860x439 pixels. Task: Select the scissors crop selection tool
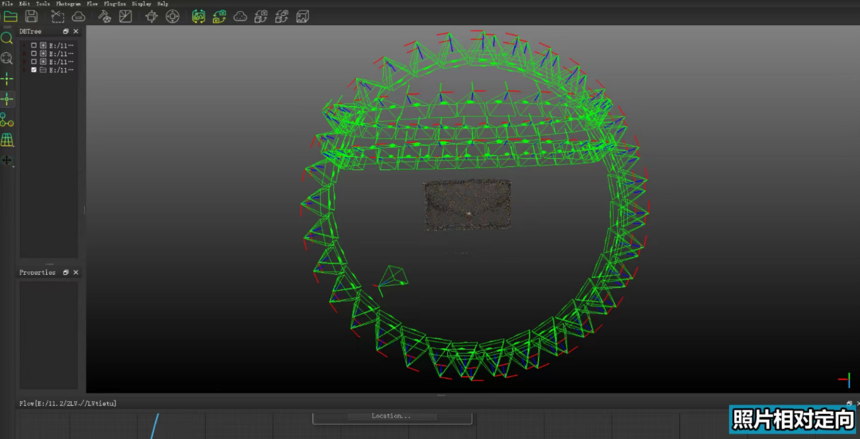point(58,16)
